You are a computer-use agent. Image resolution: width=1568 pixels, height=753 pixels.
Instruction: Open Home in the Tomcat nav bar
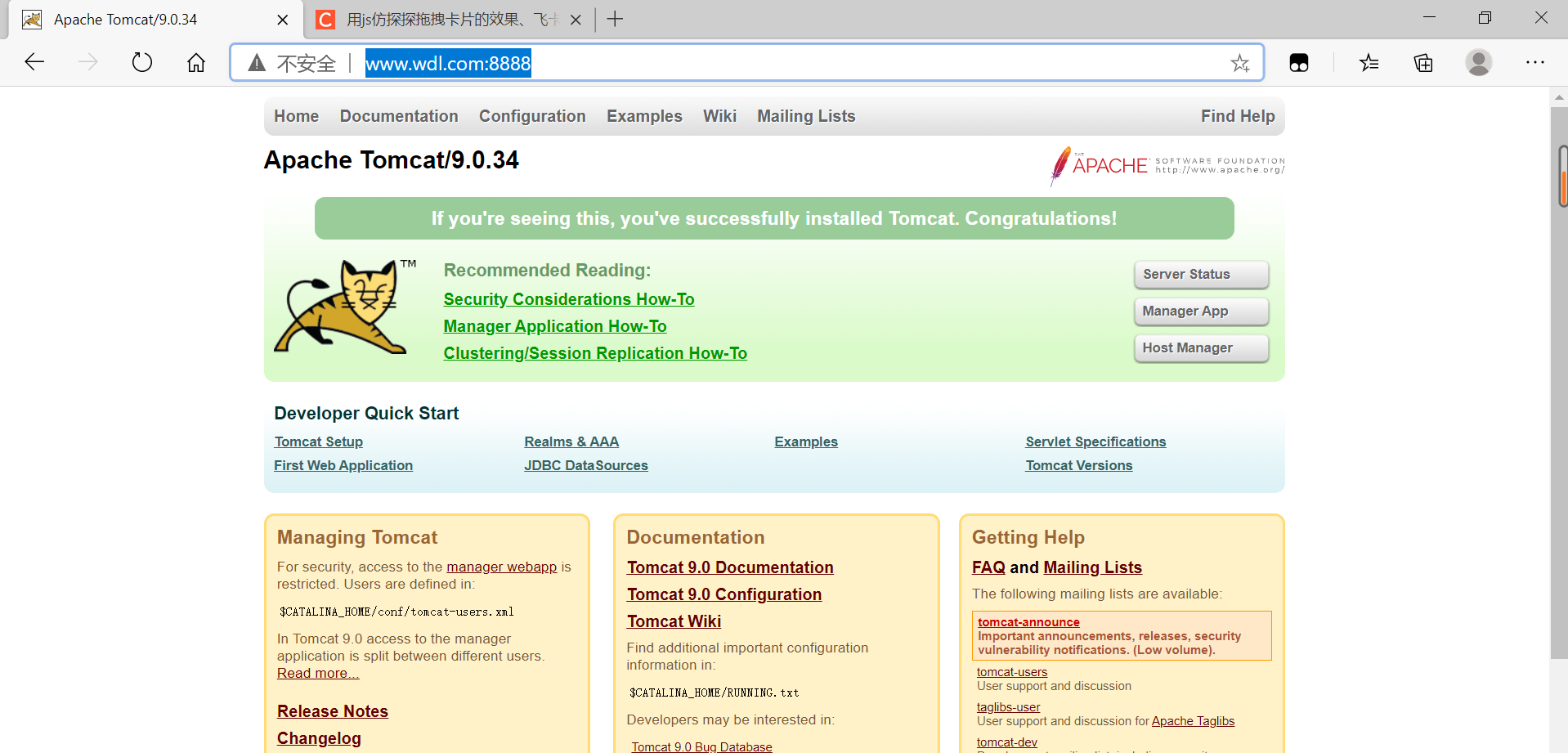pyautogui.click(x=297, y=116)
